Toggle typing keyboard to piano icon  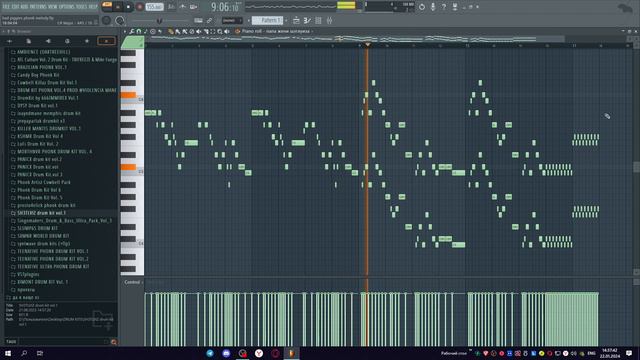(198, 20)
